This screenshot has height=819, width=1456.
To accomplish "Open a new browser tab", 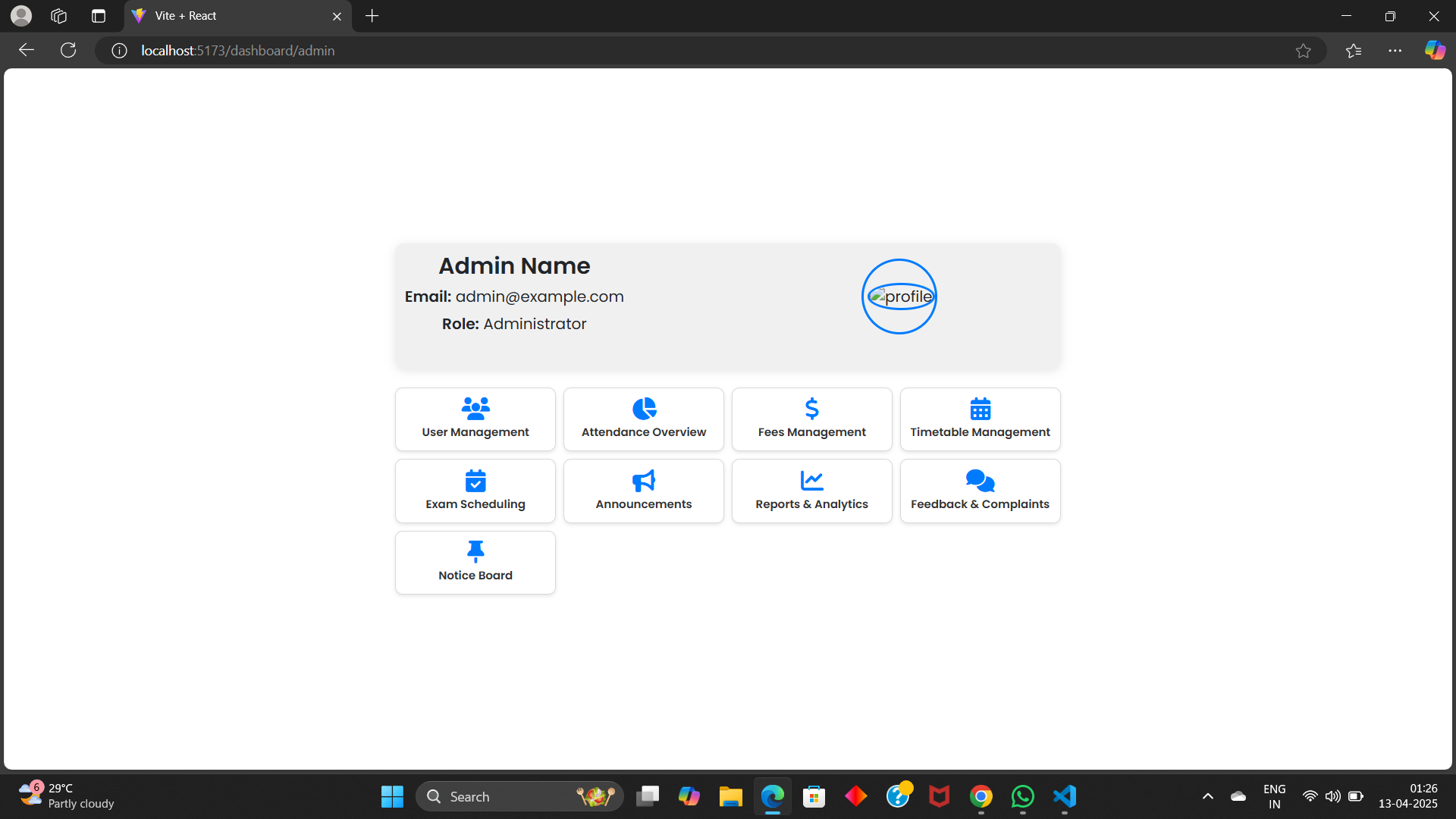I will tap(372, 16).
